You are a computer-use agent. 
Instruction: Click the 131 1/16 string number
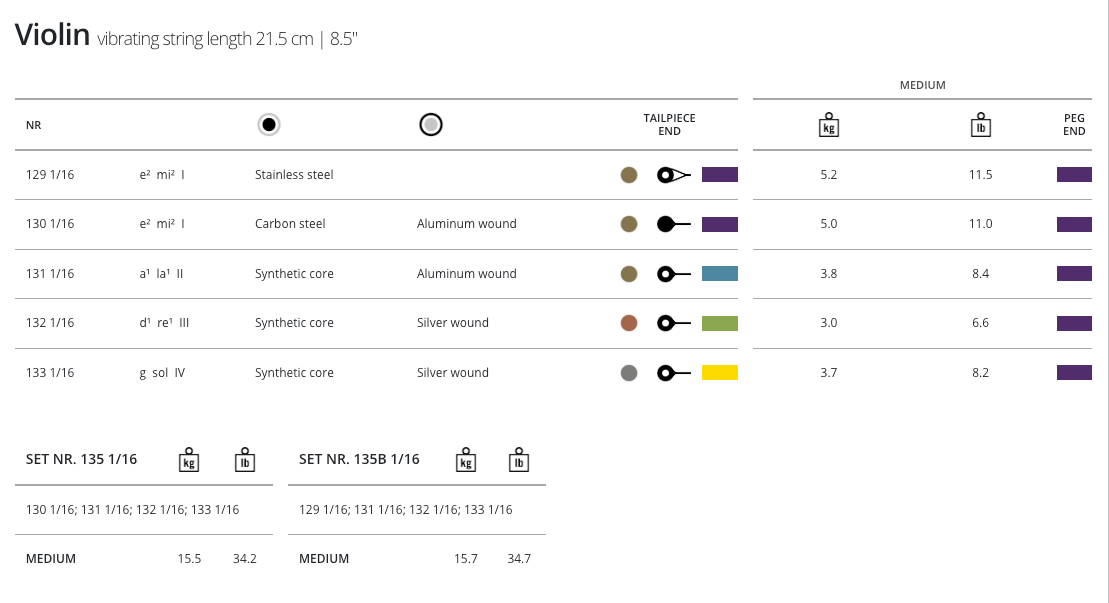tap(50, 274)
